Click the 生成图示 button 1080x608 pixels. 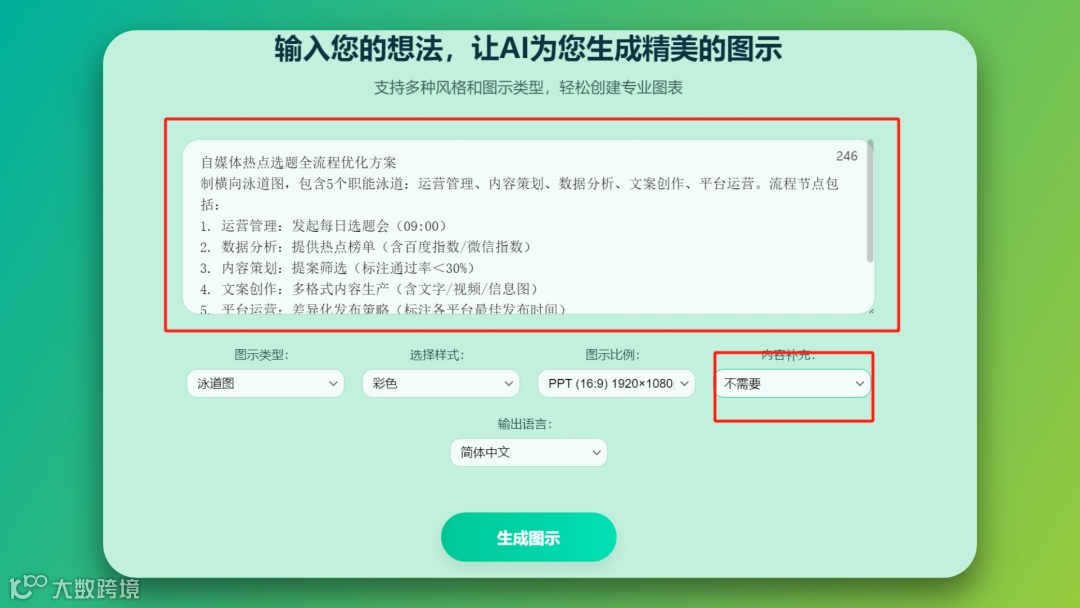[x=528, y=537]
